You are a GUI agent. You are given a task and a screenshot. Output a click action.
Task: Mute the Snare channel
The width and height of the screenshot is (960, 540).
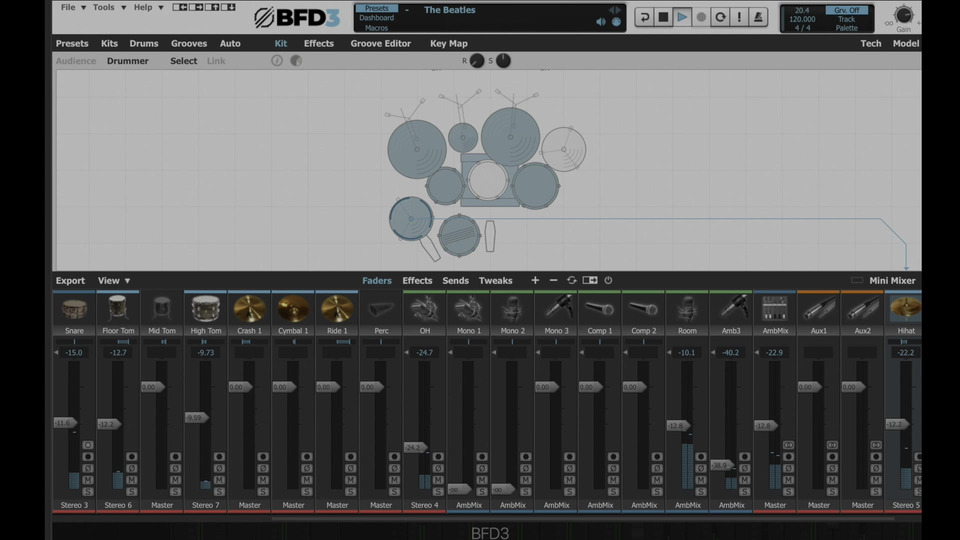(x=88, y=480)
